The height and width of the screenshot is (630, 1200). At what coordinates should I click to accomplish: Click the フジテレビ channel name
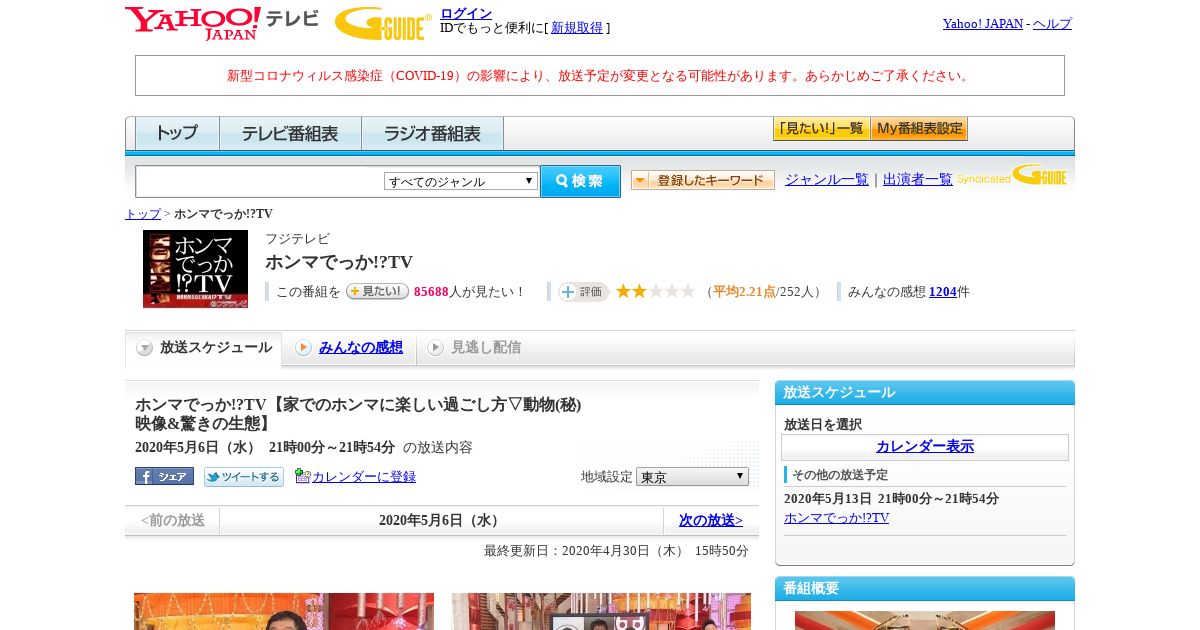pos(297,239)
